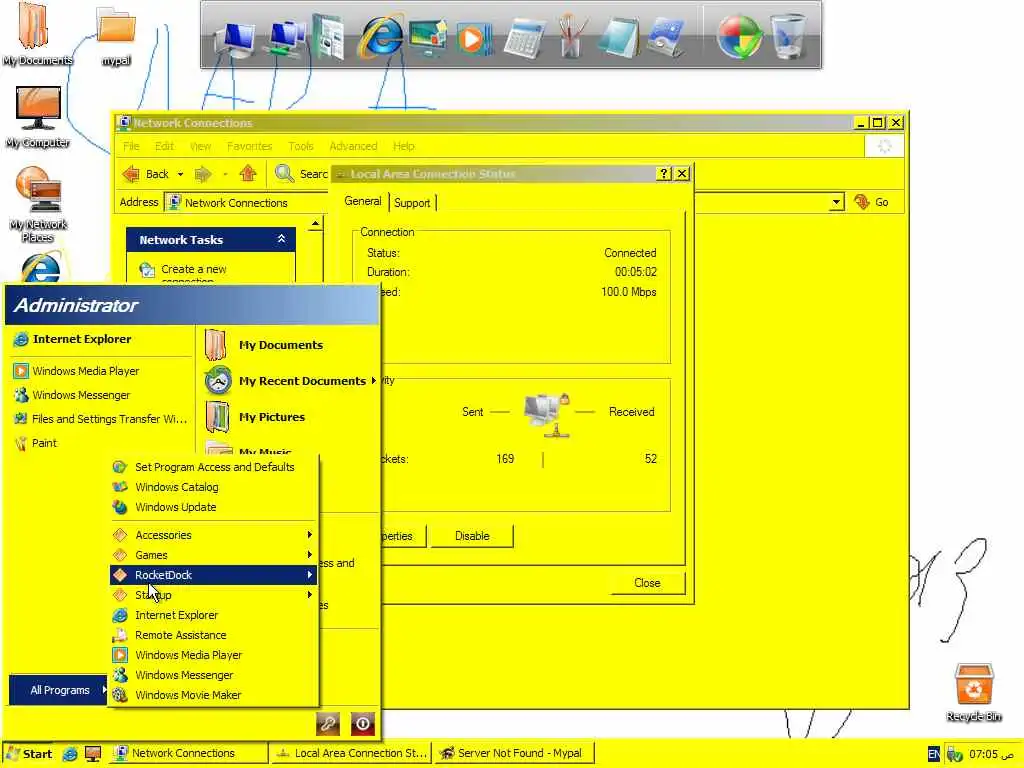
Task: Switch to the Support tab
Action: pos(412,202)
